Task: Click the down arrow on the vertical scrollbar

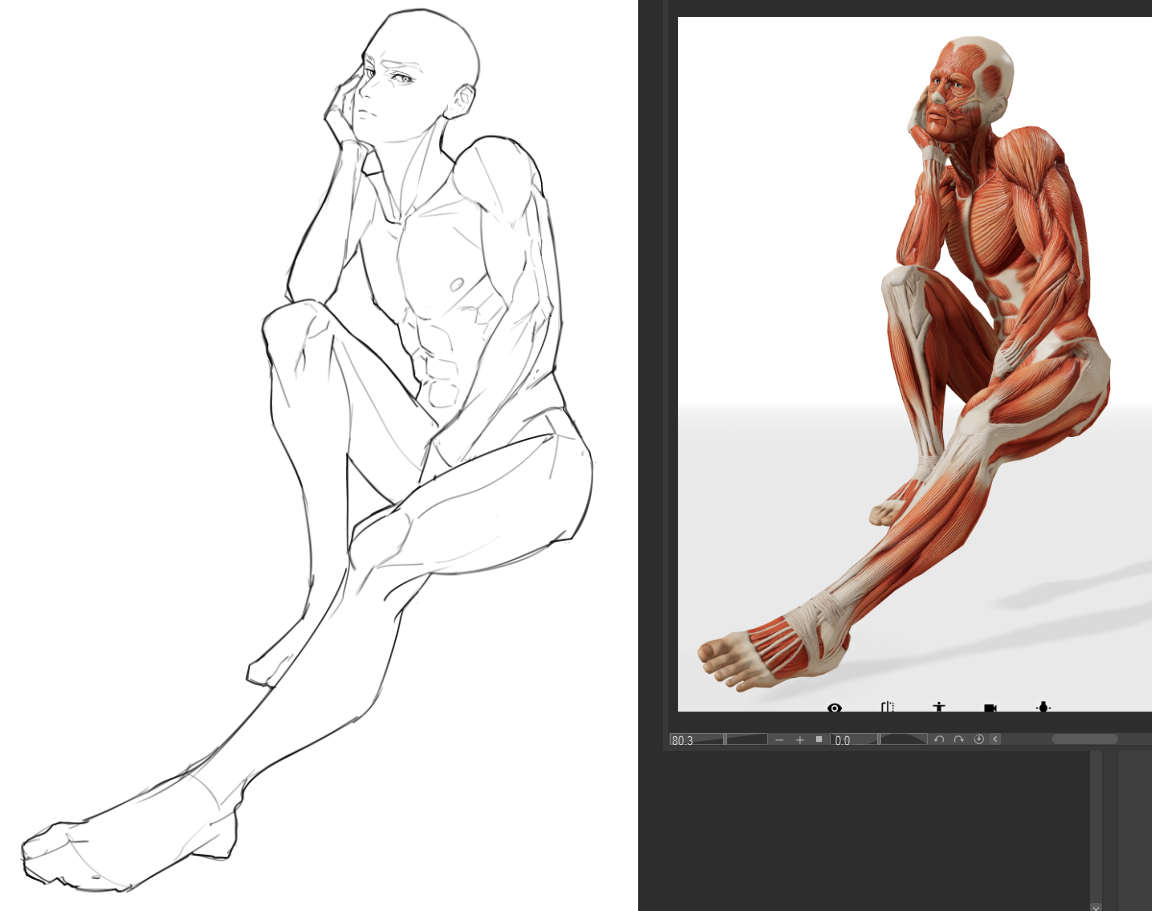Action: 1095,906
